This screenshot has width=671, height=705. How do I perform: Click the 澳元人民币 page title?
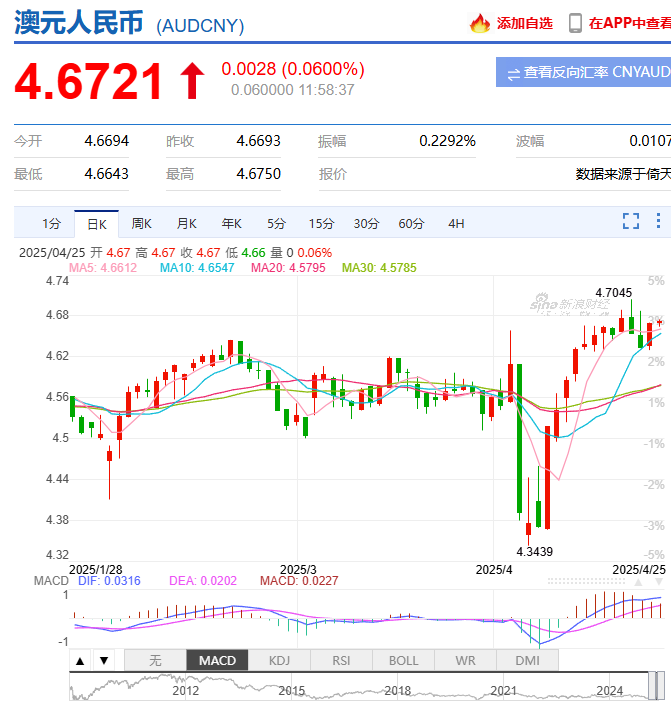(79, 22)
